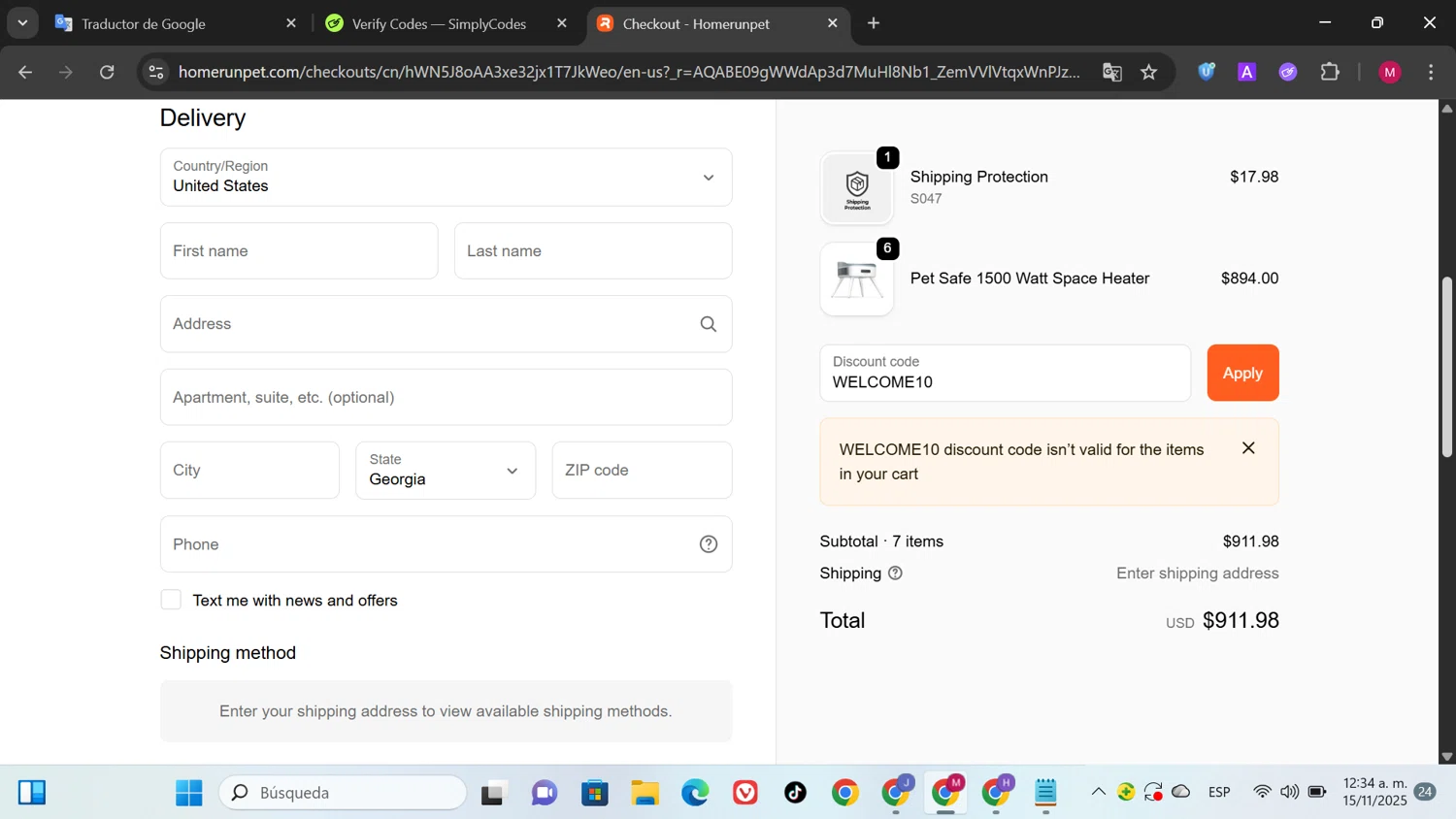The width and height of the screenshot is (1456, 819).
Task: Click the purple round extension icon
Action: click(x=1288, y=72)
